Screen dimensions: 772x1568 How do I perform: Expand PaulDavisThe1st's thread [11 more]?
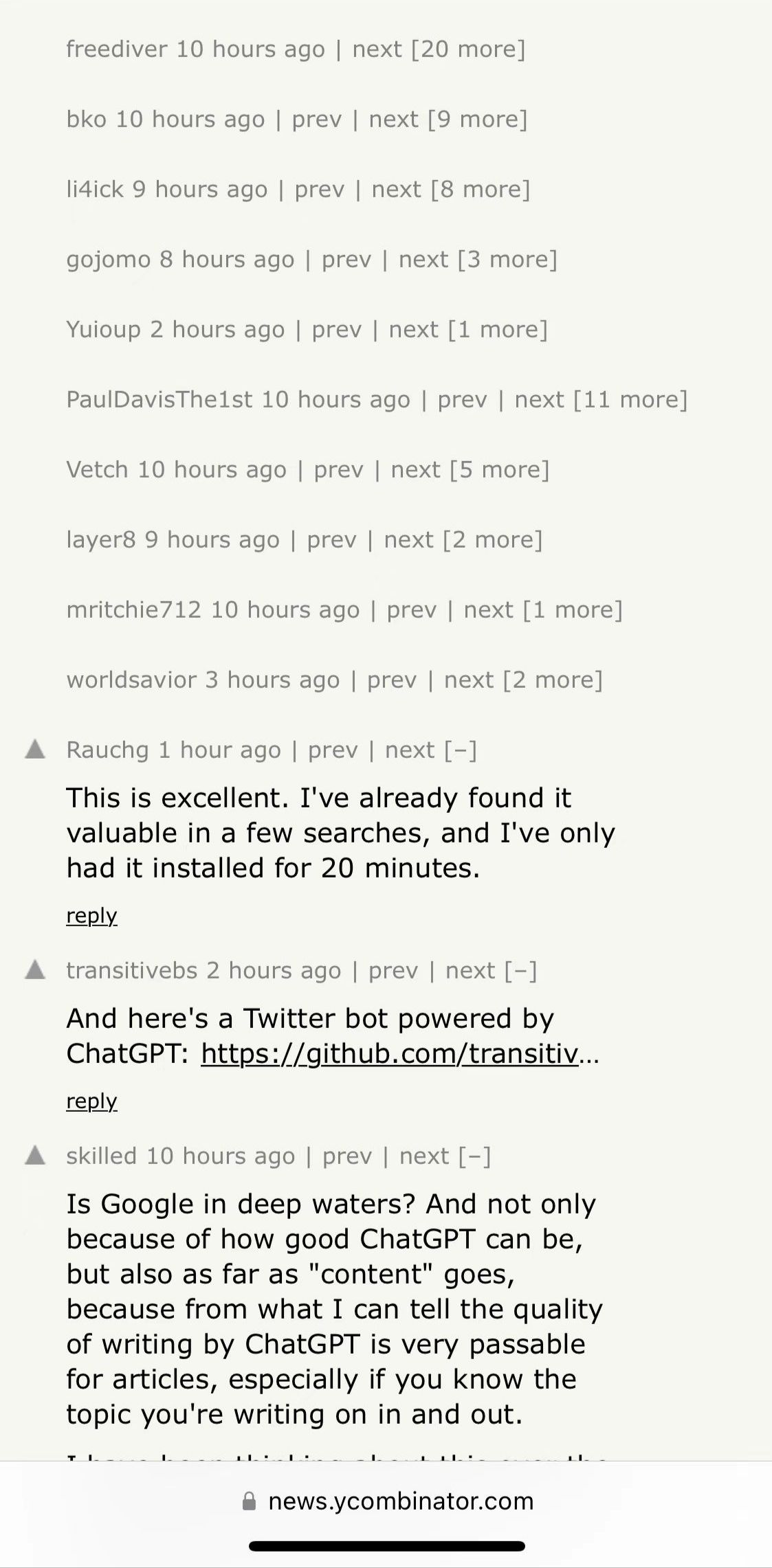coord(630,400)
